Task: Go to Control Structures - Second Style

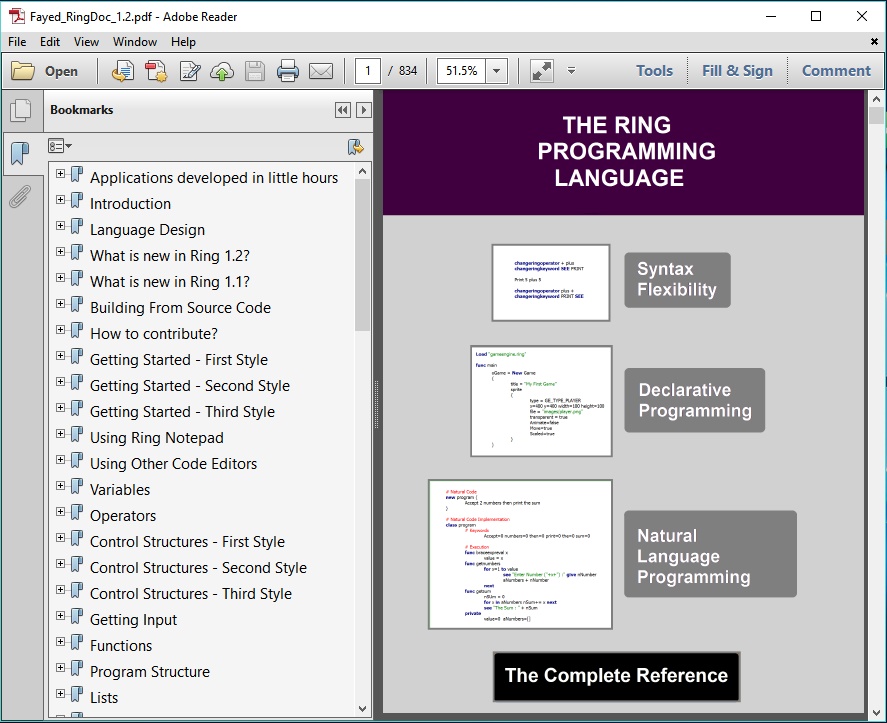Action: pyautogui.click(x=199, y=568)
